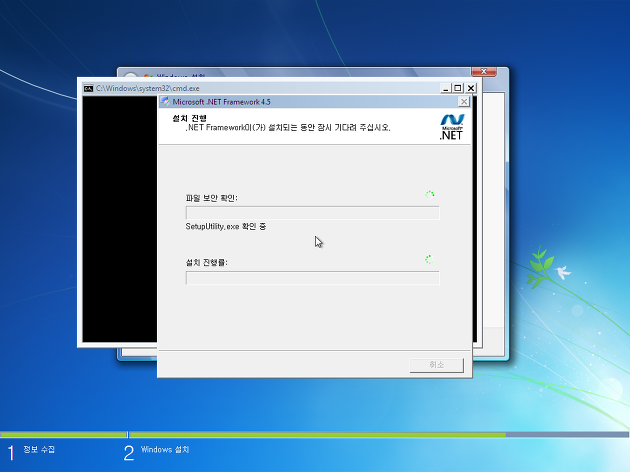The height and width of the screenshot is (472, 630).
Task: Close the Windows setup window behind
Action: 484,72
